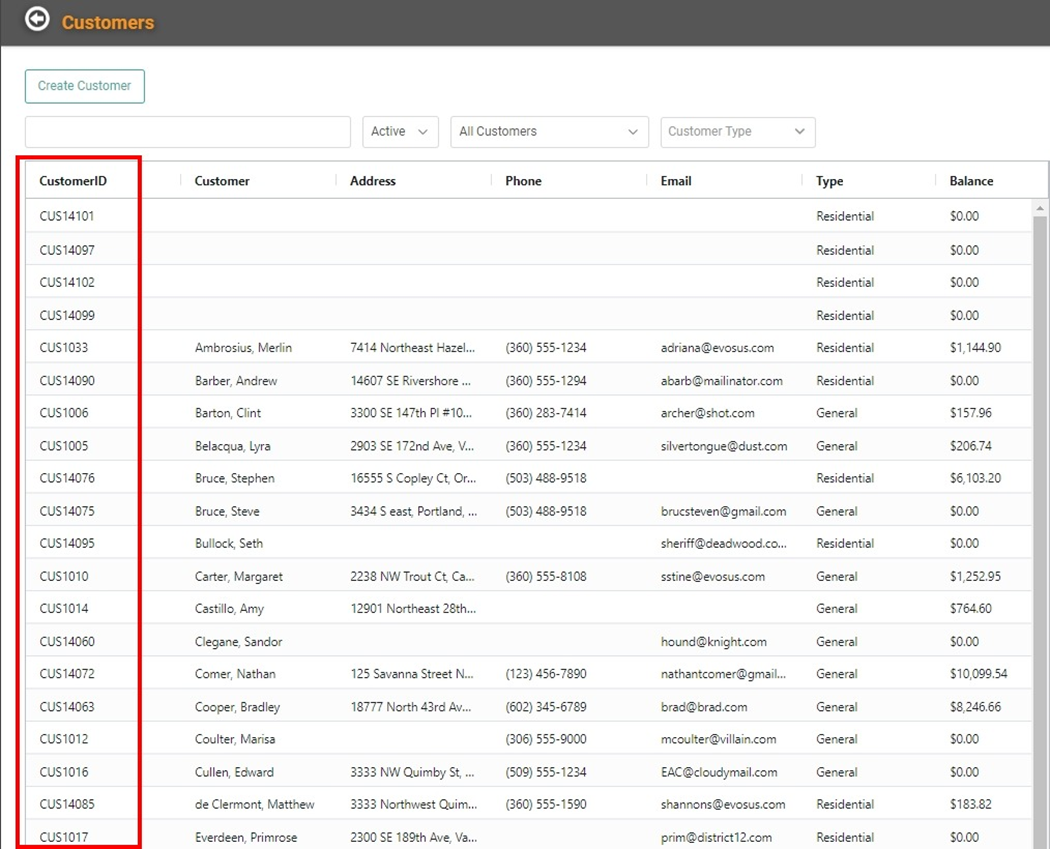Click the Type column header
The image size is (1050, 849).
[x=829, y=181]
